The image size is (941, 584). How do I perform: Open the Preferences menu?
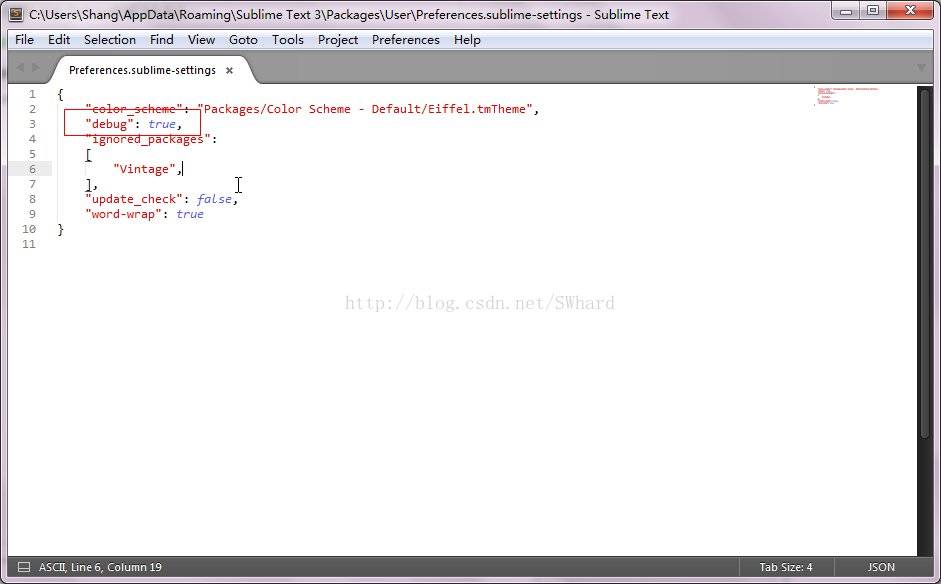coord(406,40)
